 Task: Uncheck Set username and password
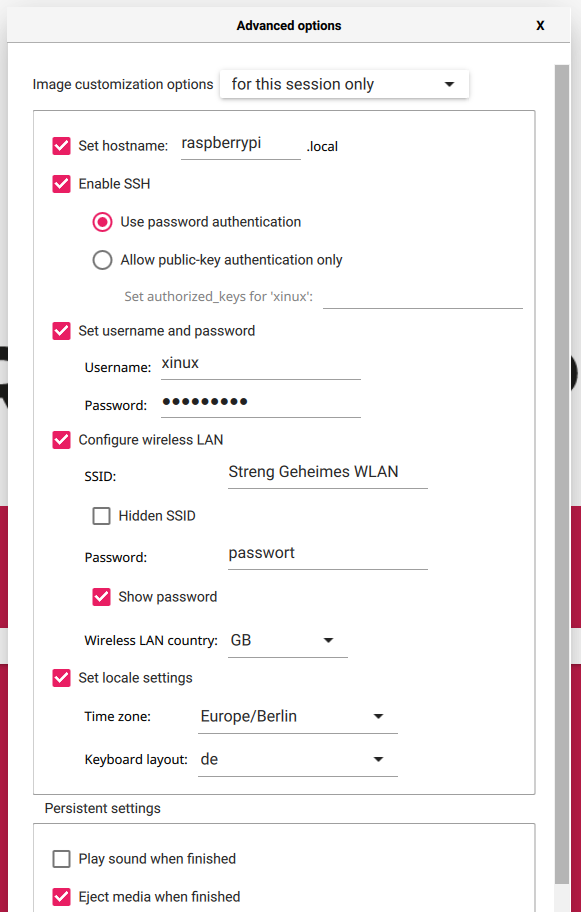[x=61, y=330]
